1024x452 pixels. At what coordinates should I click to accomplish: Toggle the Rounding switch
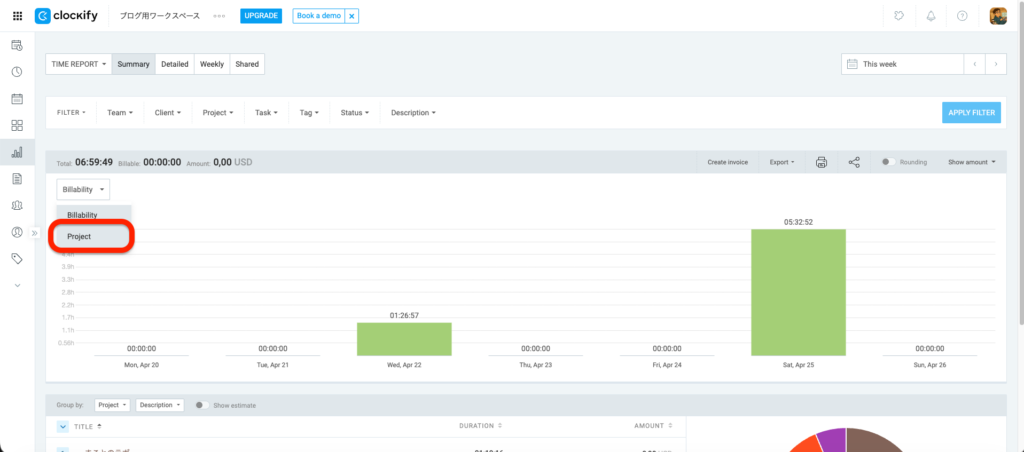tap(886, 162)
